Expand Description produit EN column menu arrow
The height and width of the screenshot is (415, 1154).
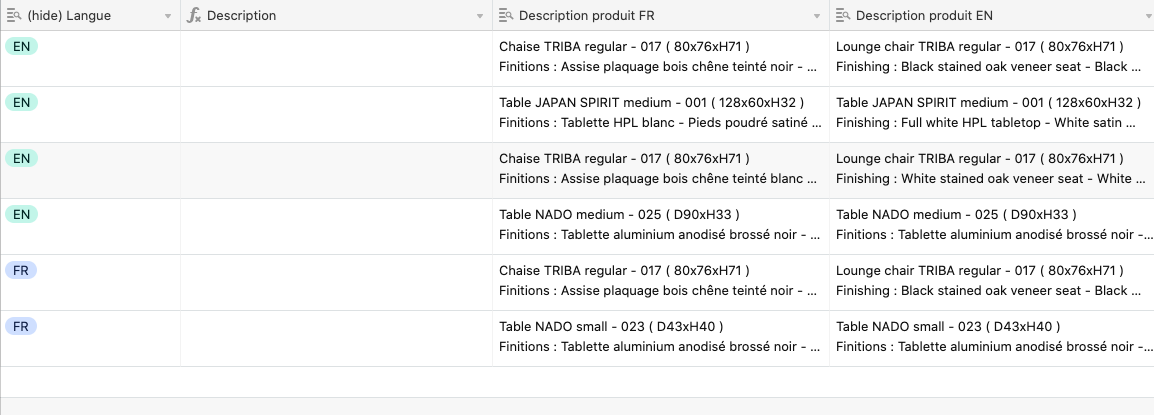pos(1147,17)
